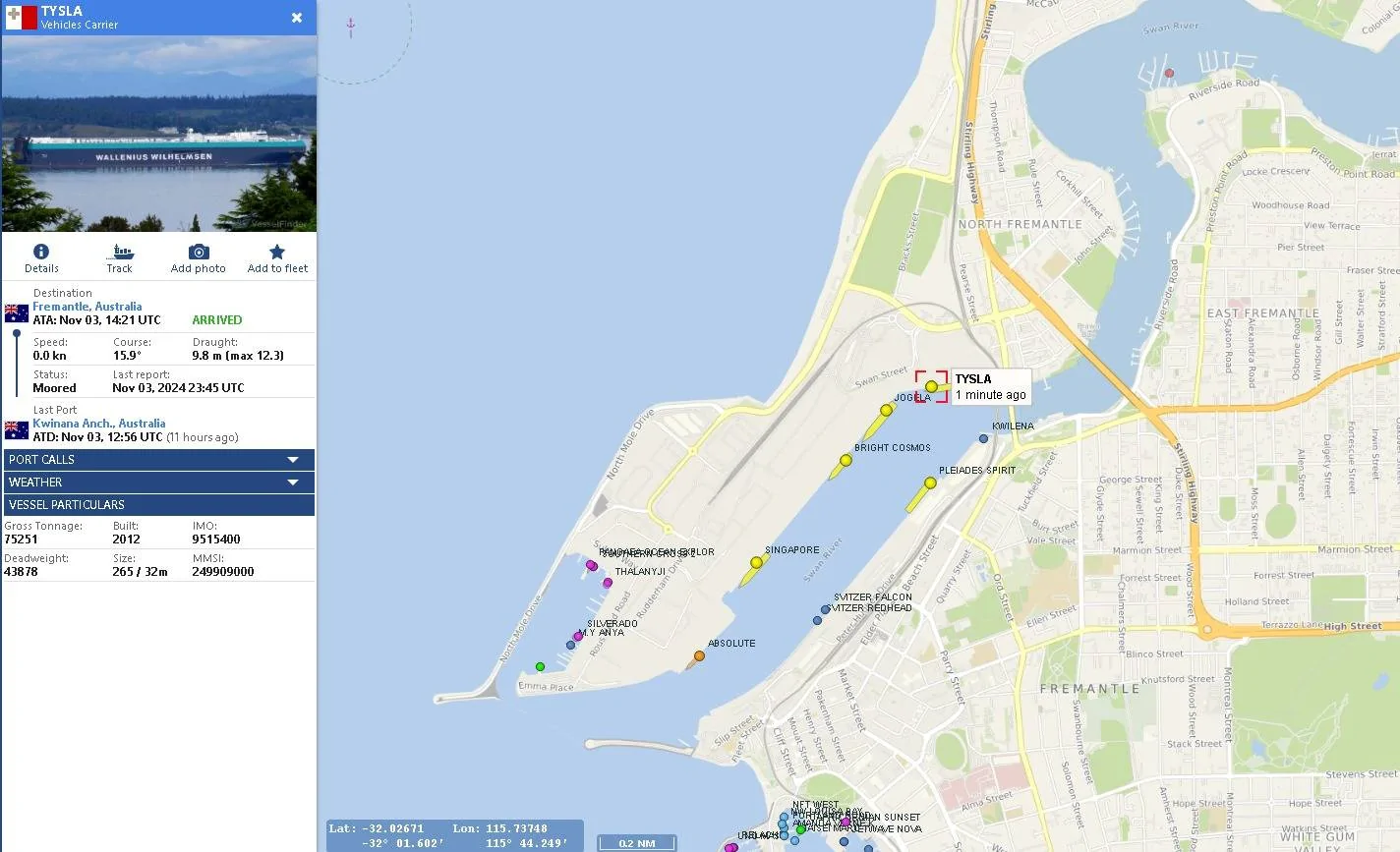Show vessel Track ship icon

coord(120,252)
